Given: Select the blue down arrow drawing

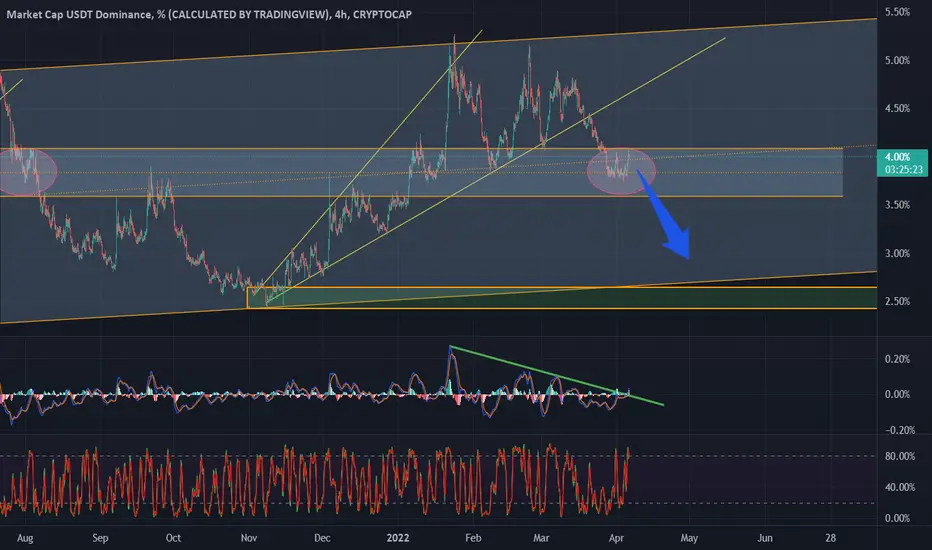Looking at the screenshot, I should point(666,218).
